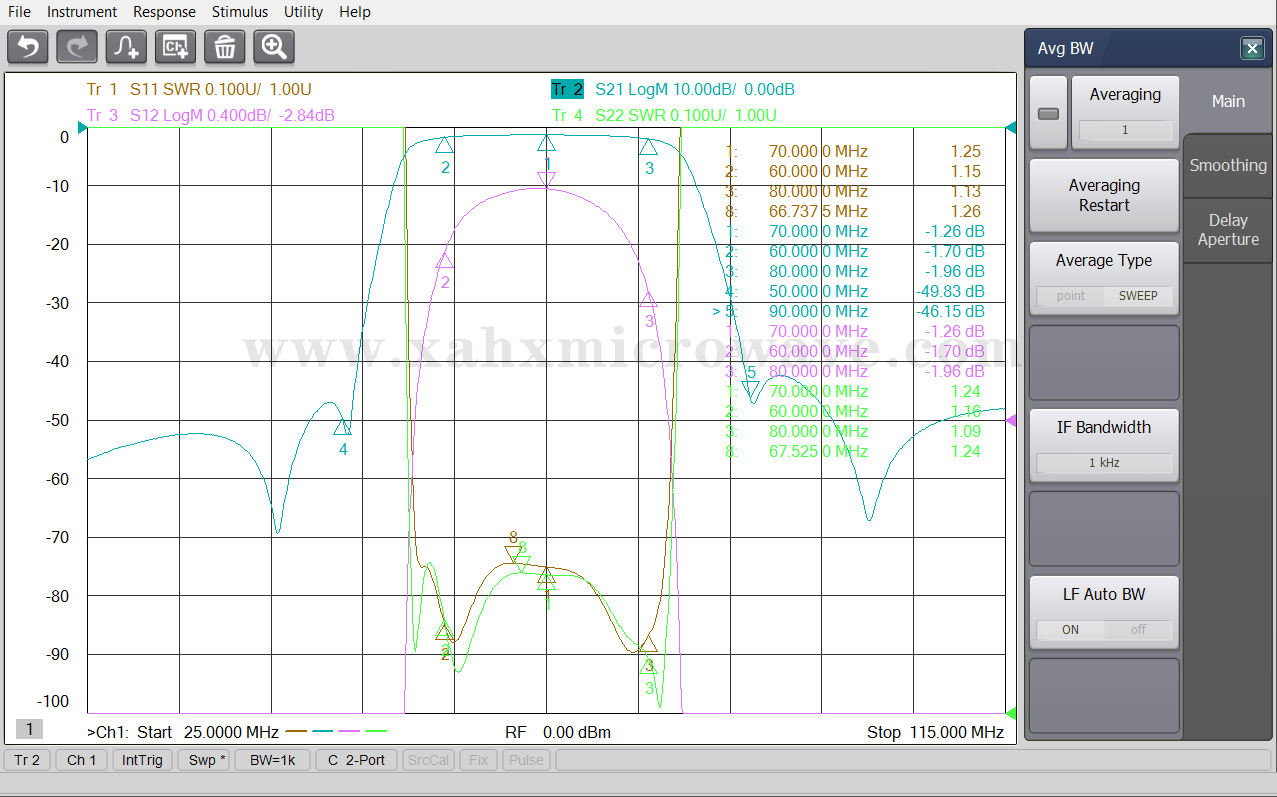The width and height of the screenshot is (1277, 797).
Task: Open the Help menu
Action: click(x=355, y=12)
